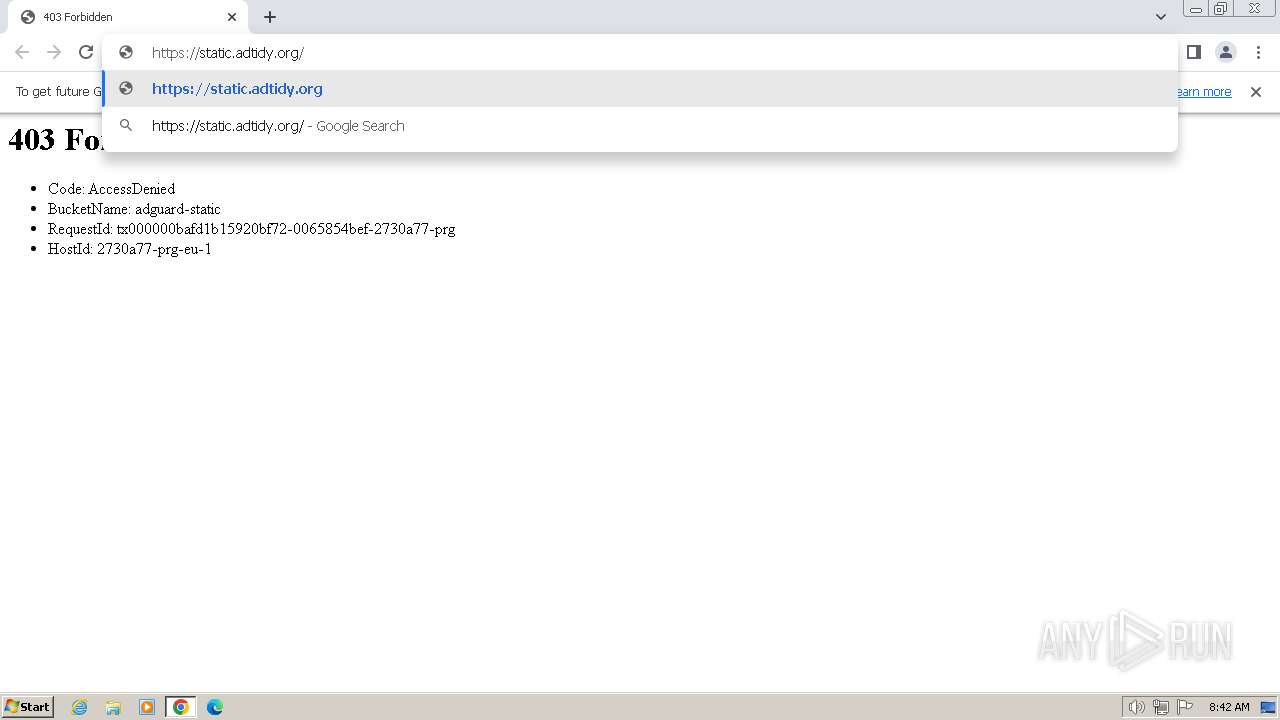1280x720 pixels.
Task: Select the 'HostId: 2730a77-prg-eu-1' text line
Action: 130,249
